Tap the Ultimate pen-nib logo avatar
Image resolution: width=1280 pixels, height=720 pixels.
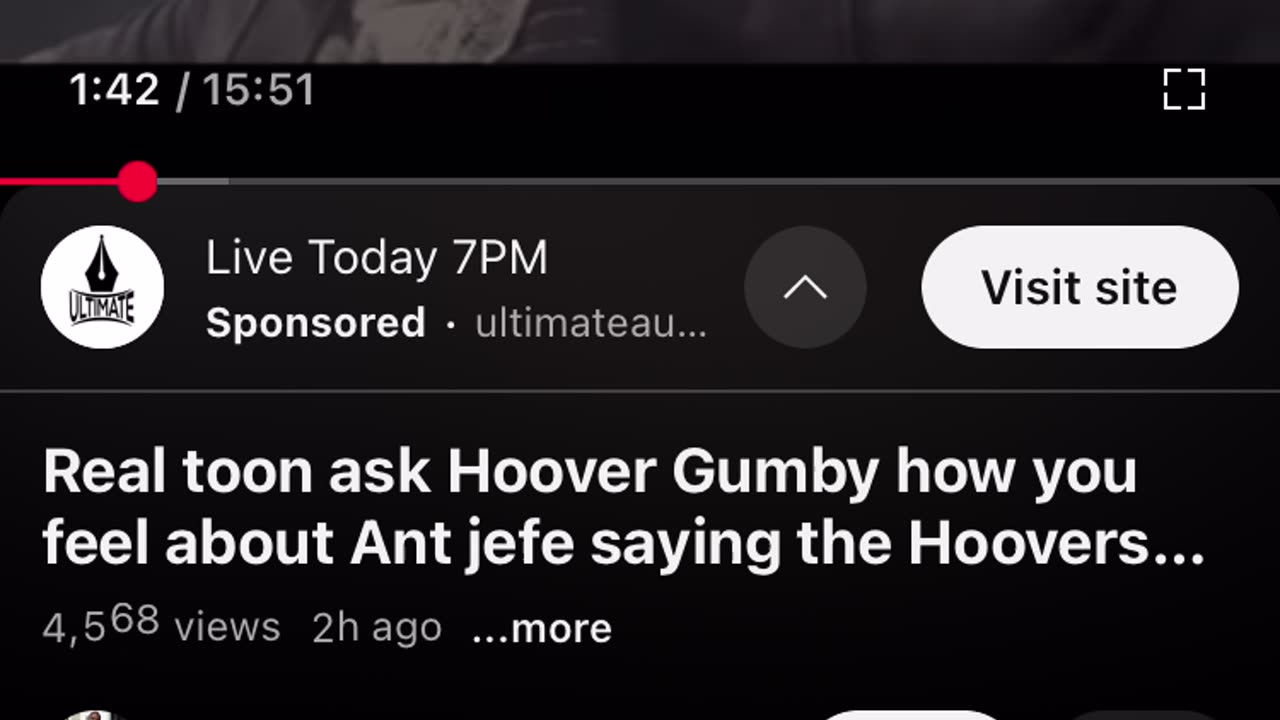[102, 287]
